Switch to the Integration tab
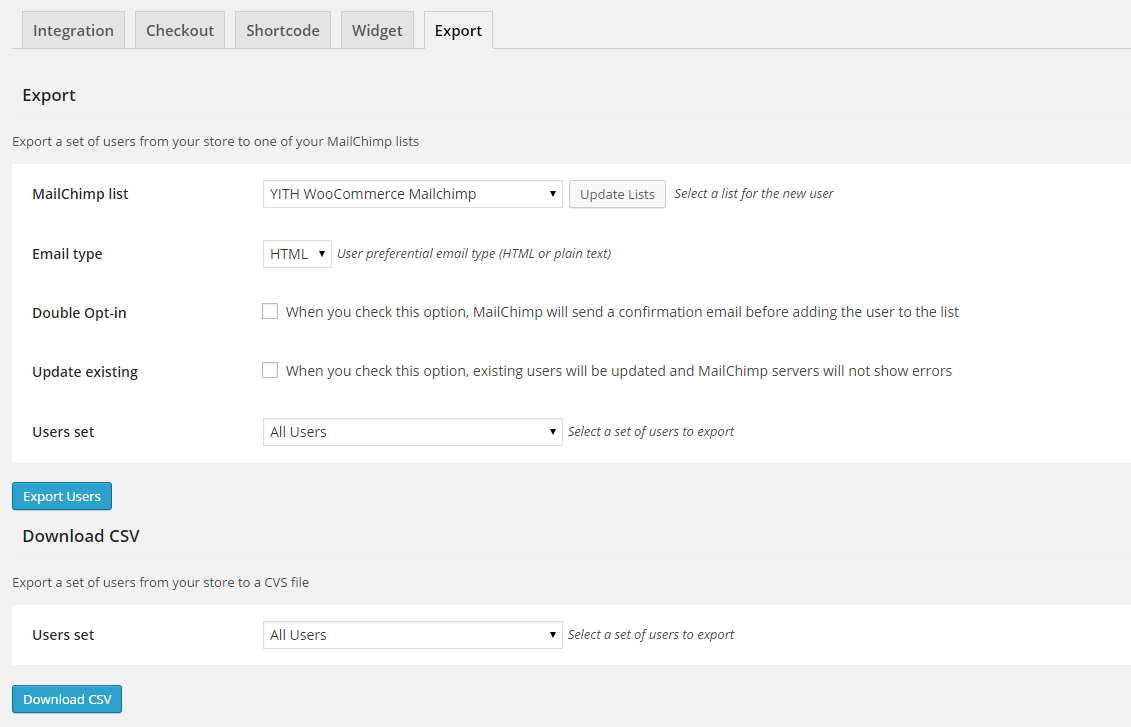Screen dimensions: 1131x727 (x=73, y=30)
